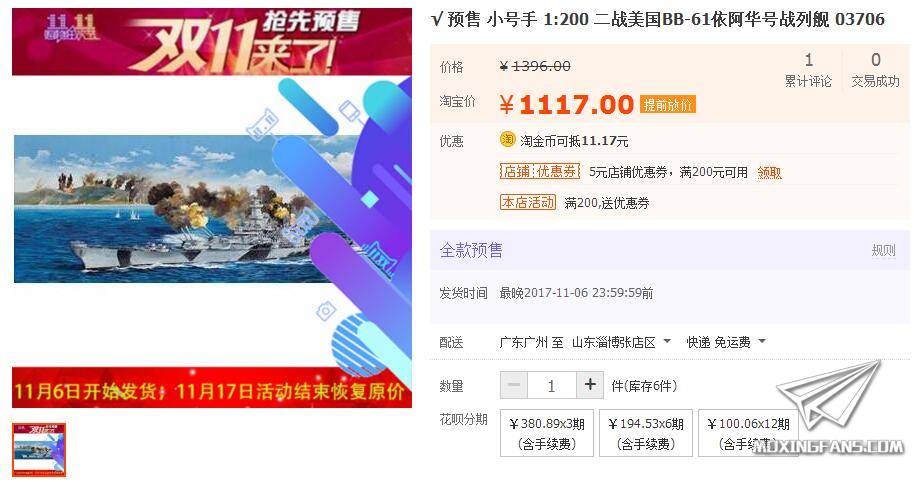Viewport: 914px width, 482px height.
Task: Click the quantity input field
Action: click(x=551, y=385)
